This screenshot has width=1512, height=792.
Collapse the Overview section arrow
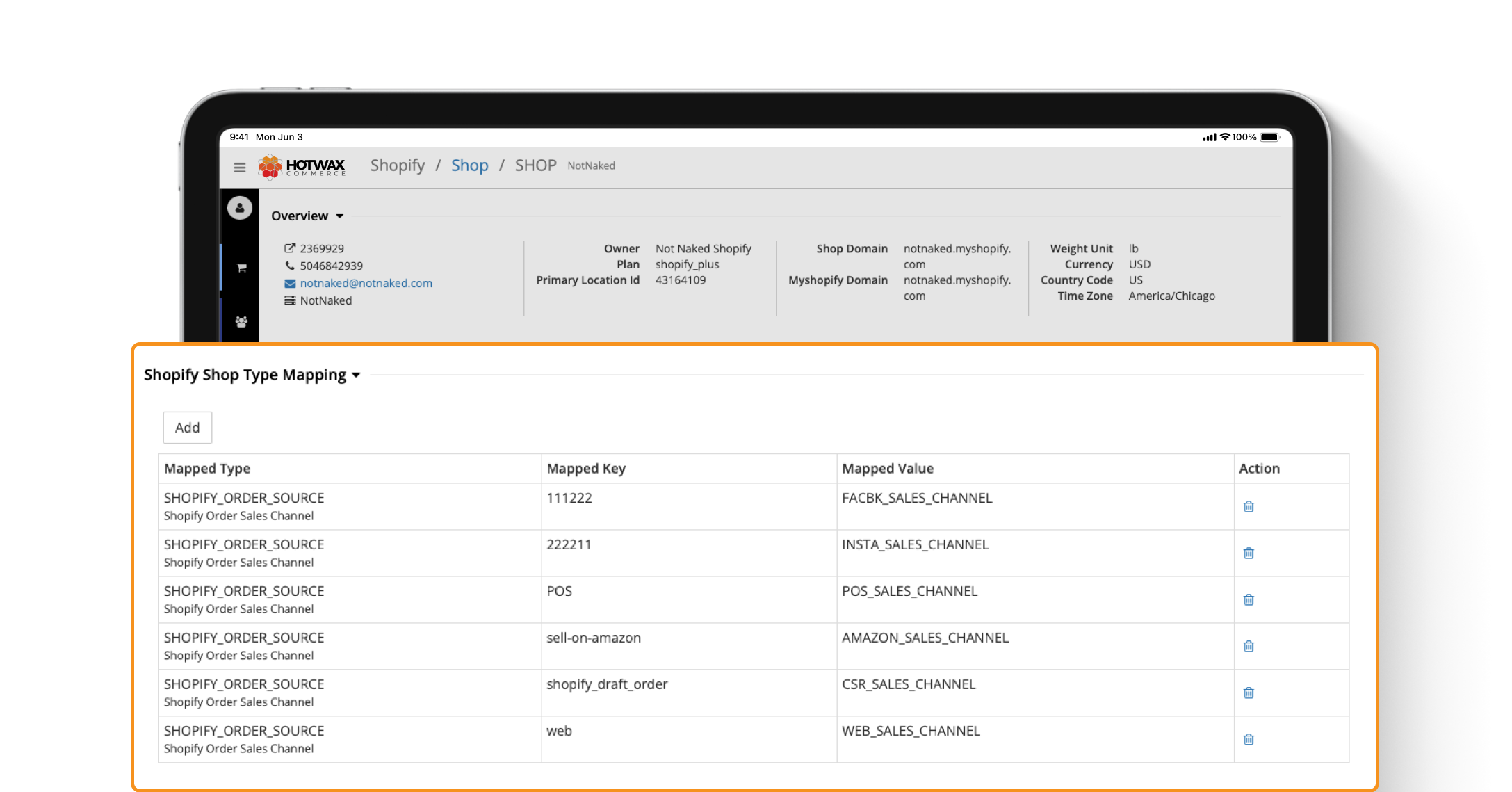[x=340, y=216]
